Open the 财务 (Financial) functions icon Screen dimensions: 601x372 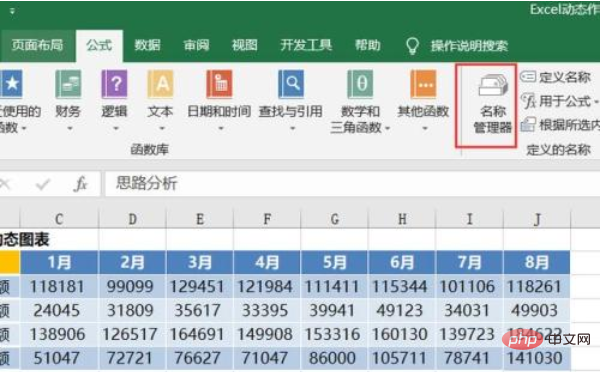[68, 84]
